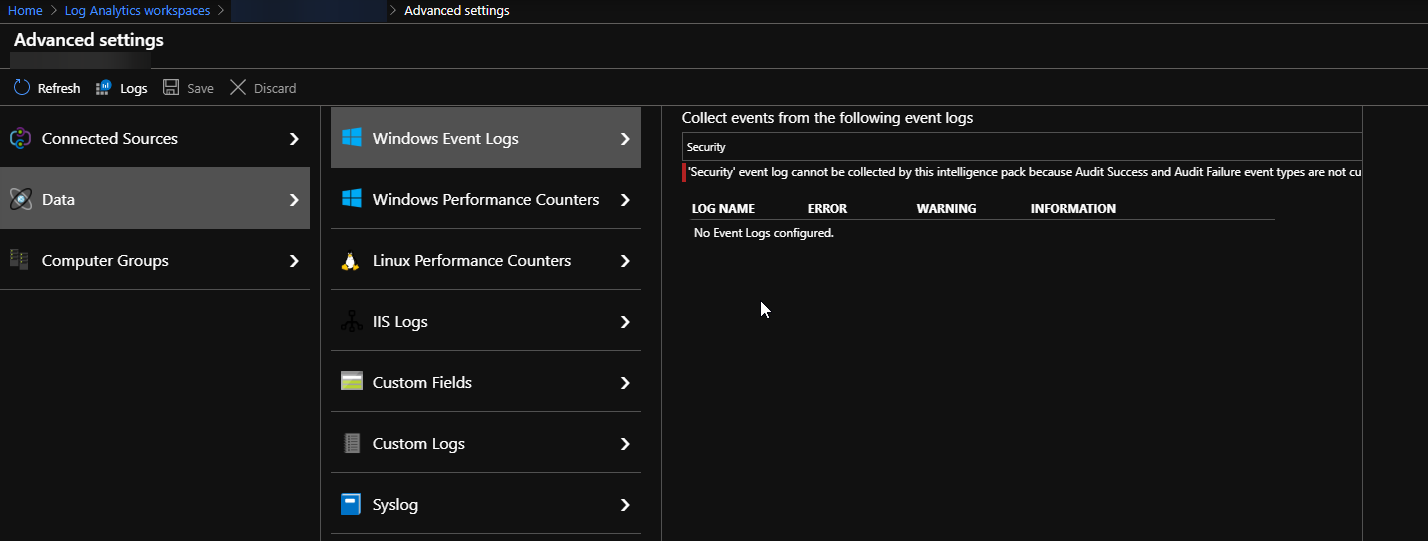
Task: Open Windows Performance Counters chevron arrow
Action: (625, 200)
